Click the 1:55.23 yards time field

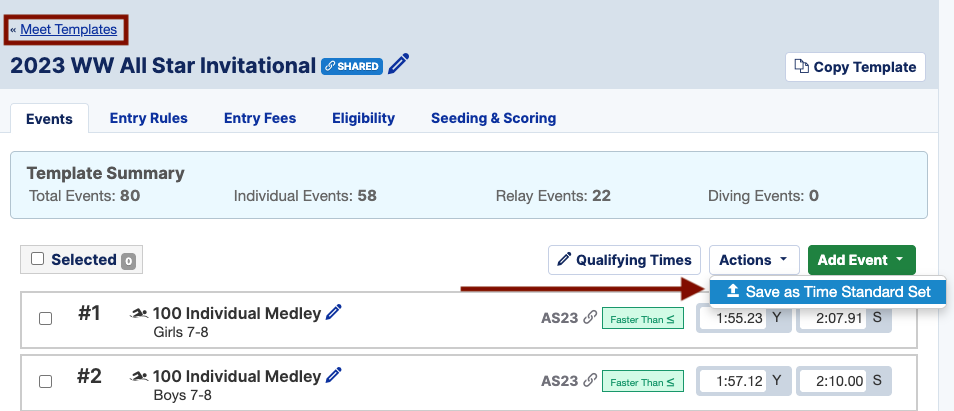coord(733,318)
